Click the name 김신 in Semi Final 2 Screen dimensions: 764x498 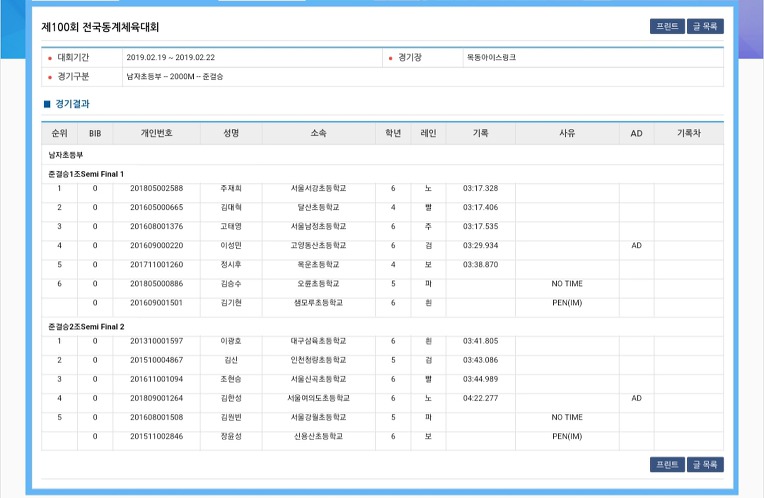[231, 360]
